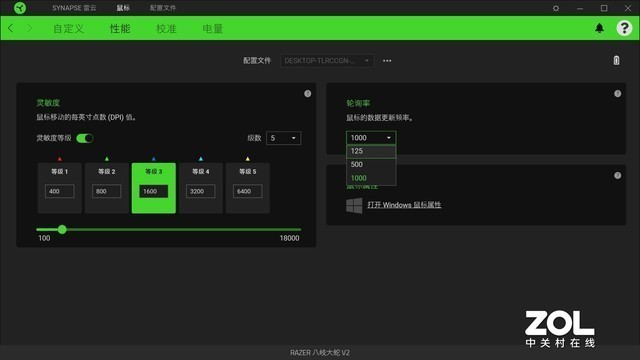This screenshot has height=360, width=640.
Task: Select the 等级 2 stage card
Action: (x=107, y=188)
